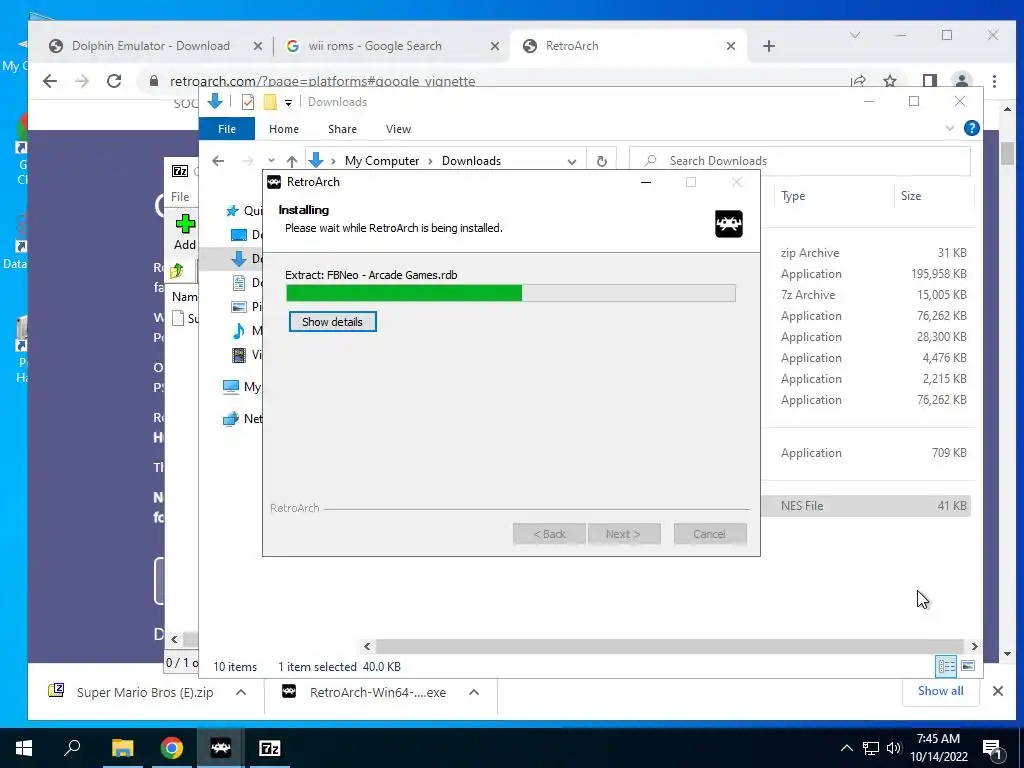Click the RetroArch logo in the installer header
Viewport: 1024px width, 768px height.
click(x=729, y=224)
